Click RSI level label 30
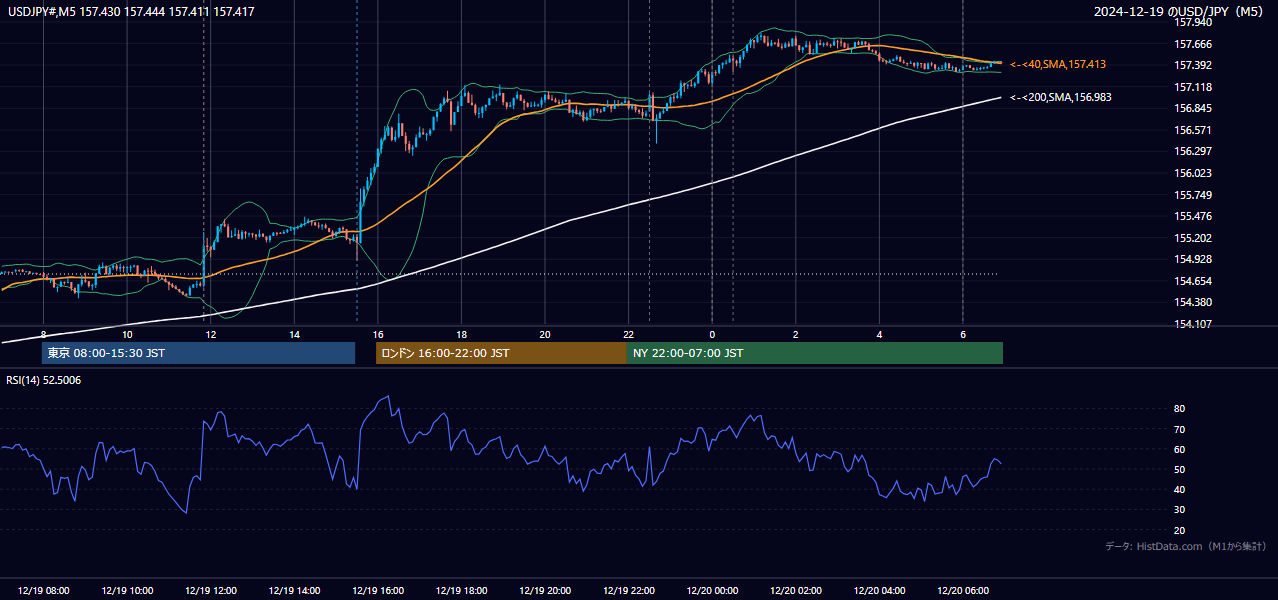The image size is (1278, 600). tap(1180, 510)
